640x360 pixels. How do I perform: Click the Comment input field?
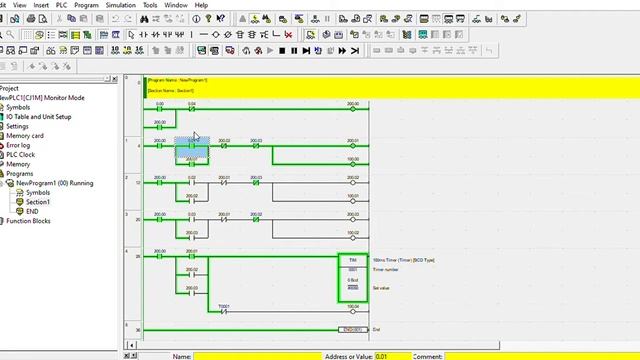pyautogui.click(x=542, y=357)
